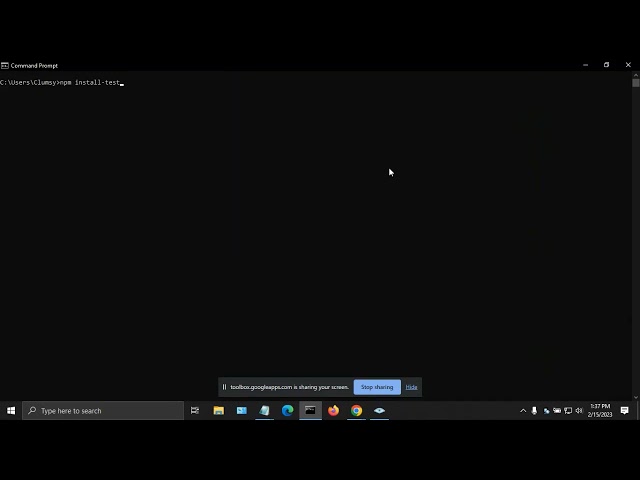Click the display/project tray icon

(x=568, y=411)
